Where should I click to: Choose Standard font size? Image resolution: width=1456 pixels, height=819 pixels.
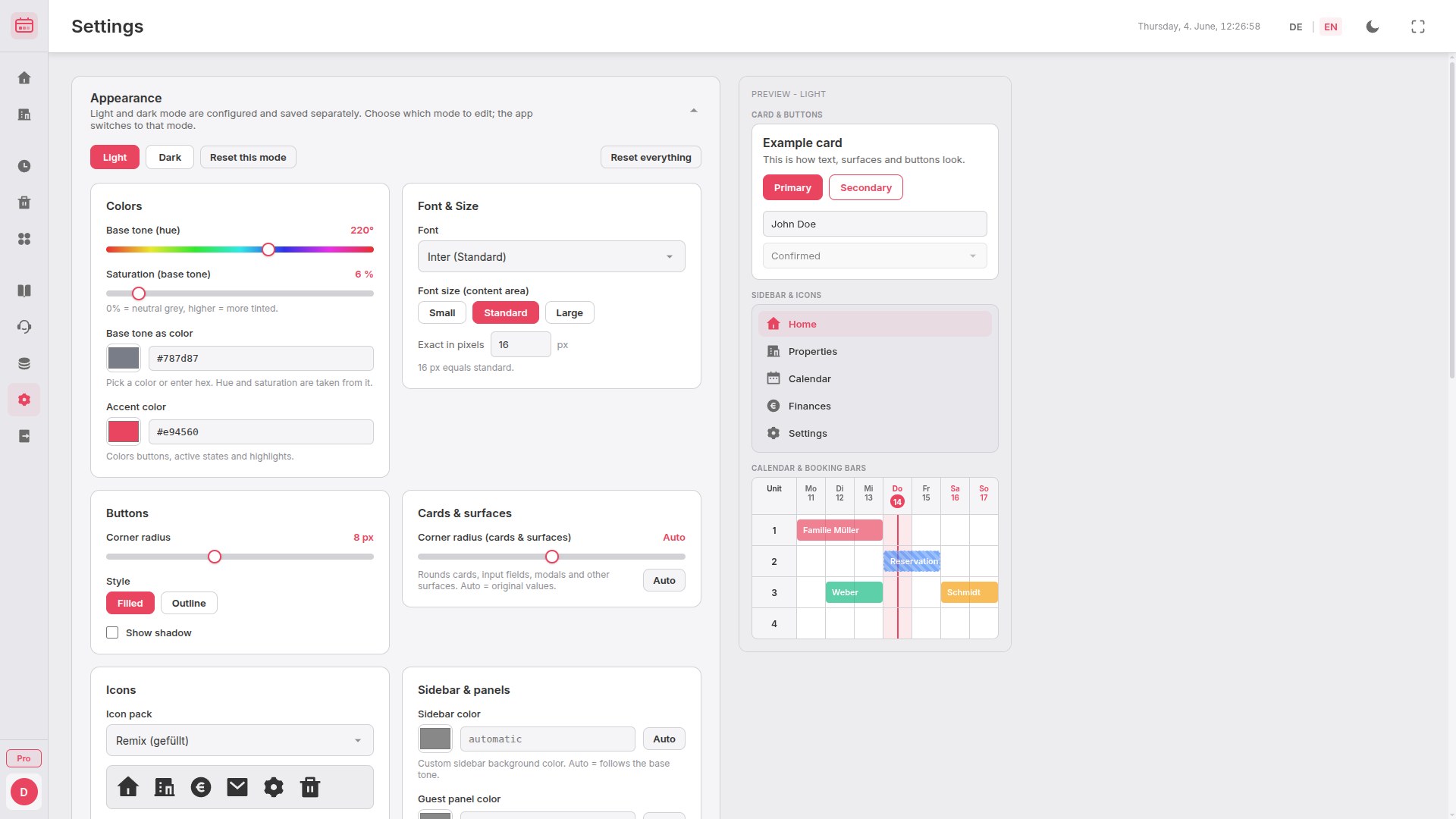coord(506,312)
